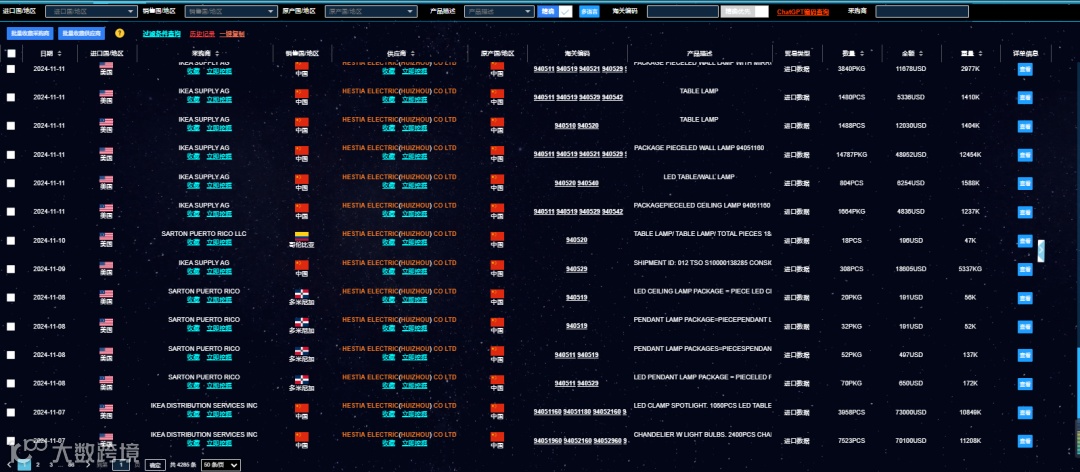Click 收藏 under SARTON PUERTO RICO LLC buyer
The image size is (1080, 472).
[194, 243]
